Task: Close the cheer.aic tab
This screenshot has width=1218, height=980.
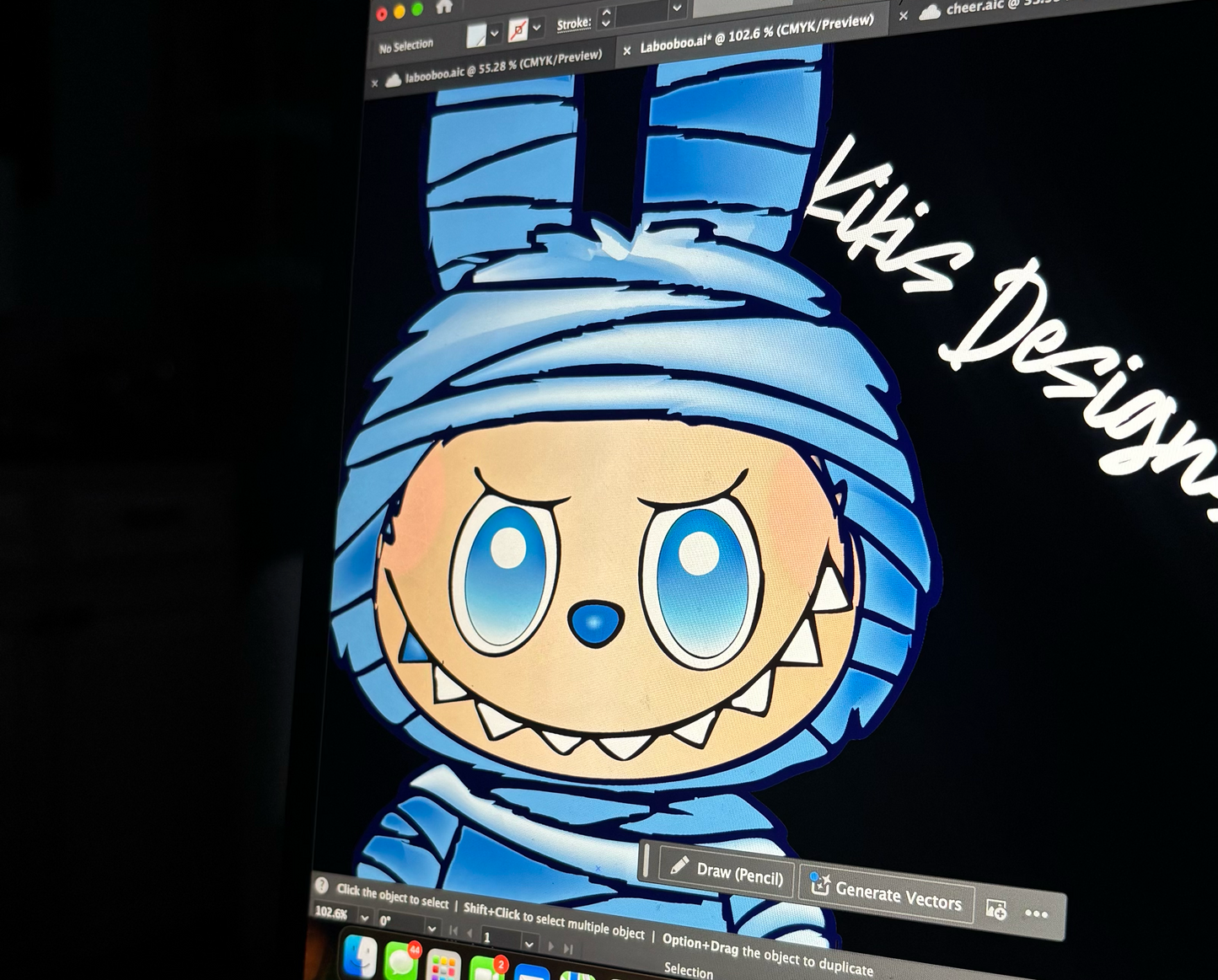Action: pos(903,15)
